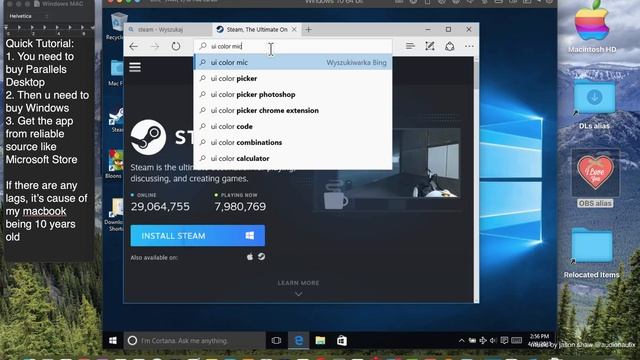
Task: Show hidden system tray icons
Action: [x=461, y=340]
